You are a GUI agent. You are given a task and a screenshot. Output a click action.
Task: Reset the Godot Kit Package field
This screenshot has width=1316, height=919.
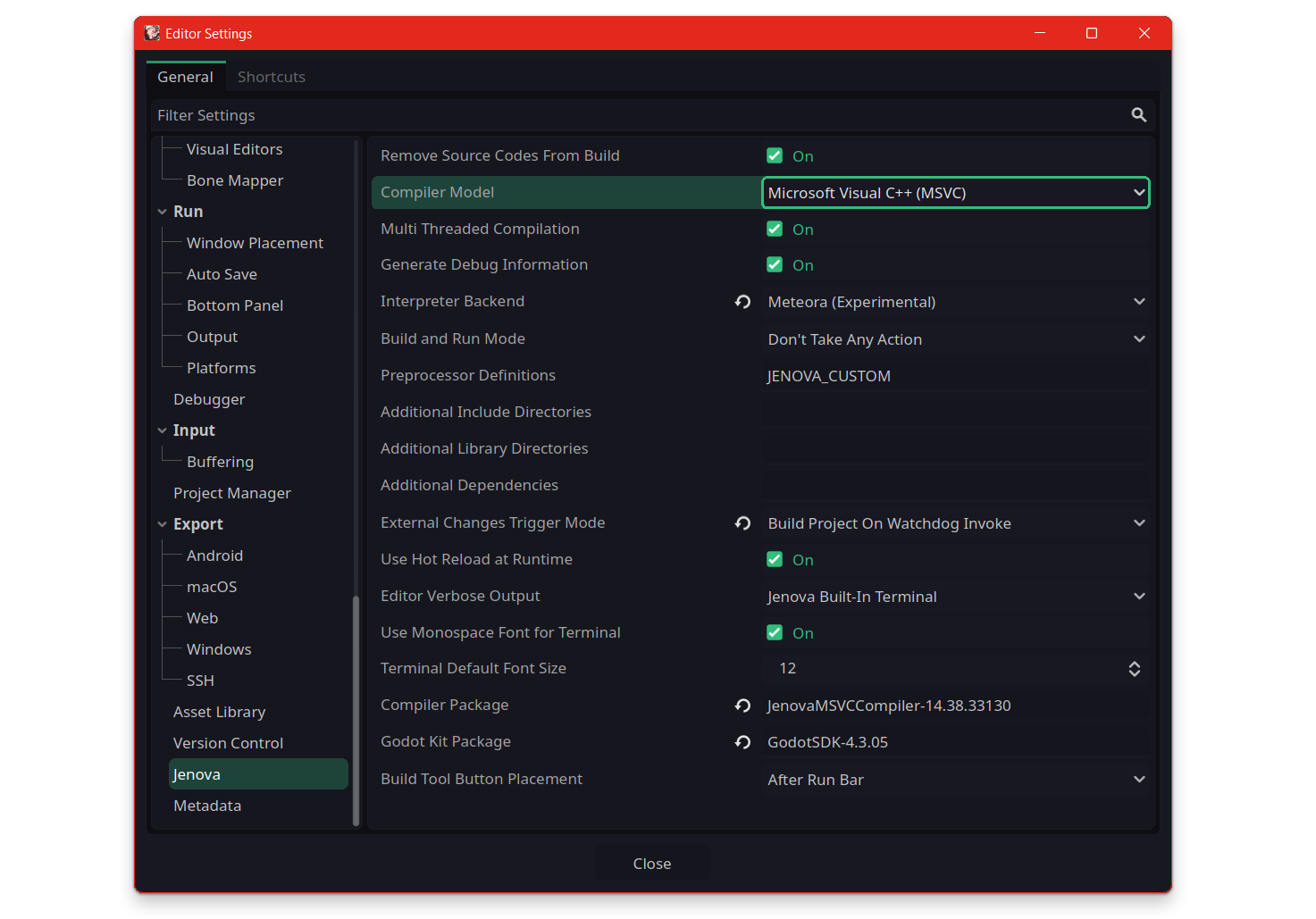742,742
